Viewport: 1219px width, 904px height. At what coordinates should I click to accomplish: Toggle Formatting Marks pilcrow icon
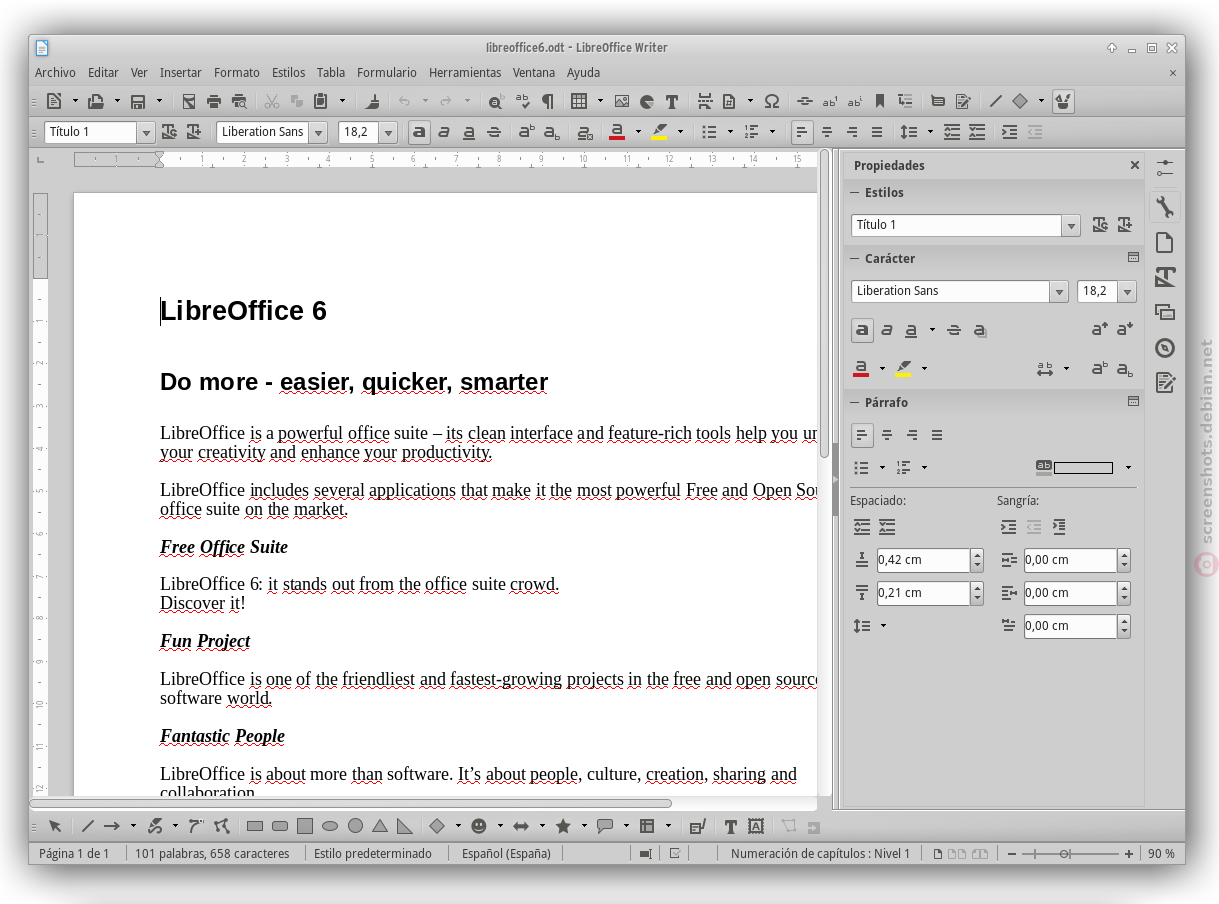[x=547, y=101]
